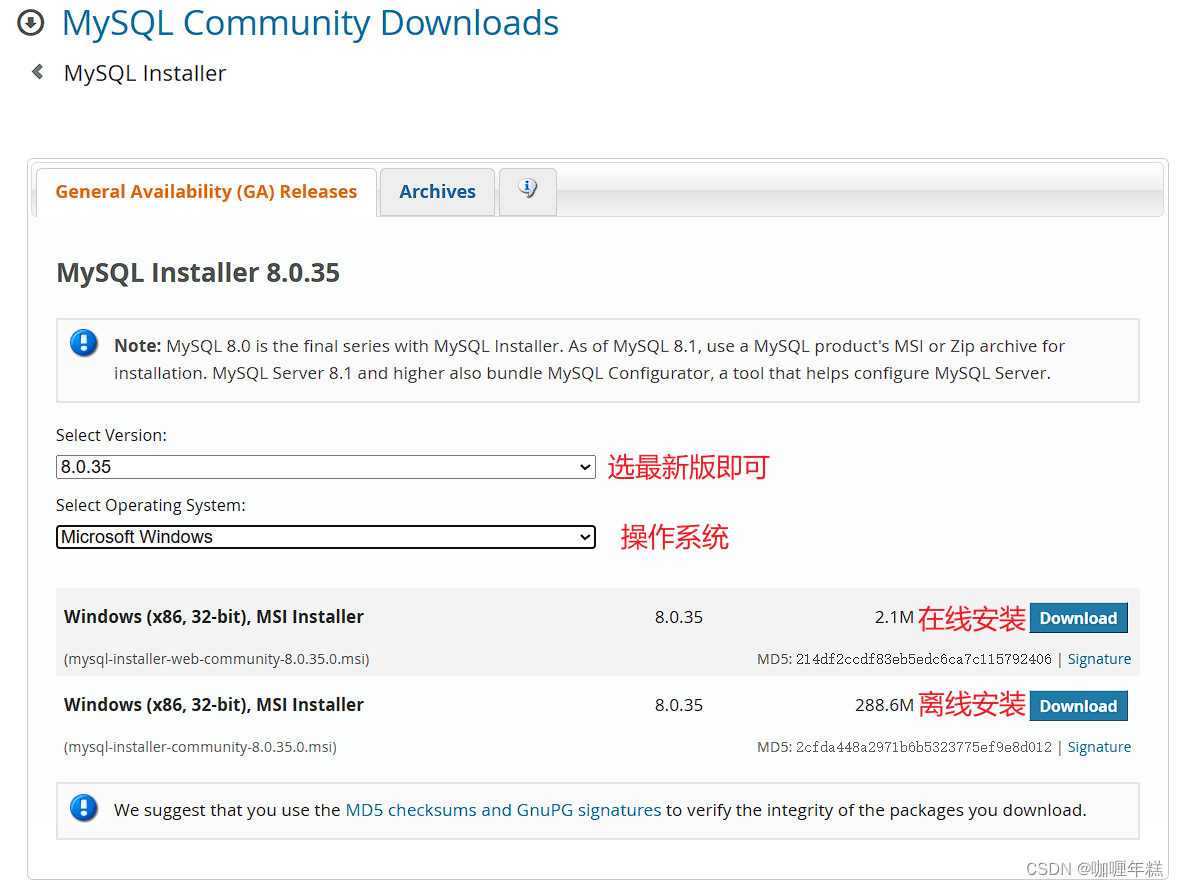
Task: Click the MySQL Community Downloads heading link
Action: click(x=310, y=23)
